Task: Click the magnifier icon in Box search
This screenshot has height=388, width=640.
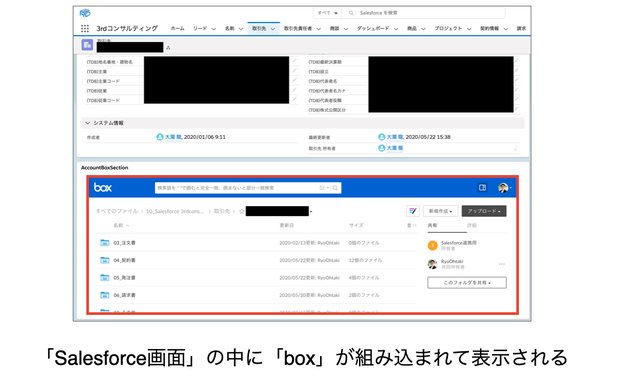Action: point(335,188)
